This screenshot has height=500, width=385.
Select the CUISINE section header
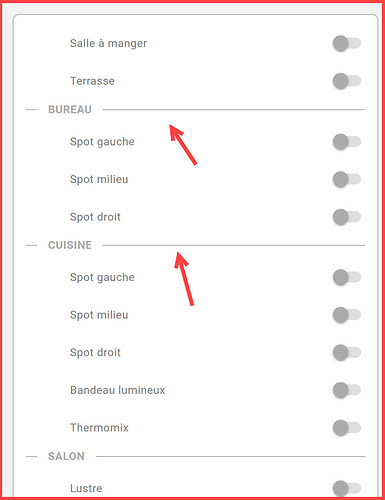tap(70, 245)
